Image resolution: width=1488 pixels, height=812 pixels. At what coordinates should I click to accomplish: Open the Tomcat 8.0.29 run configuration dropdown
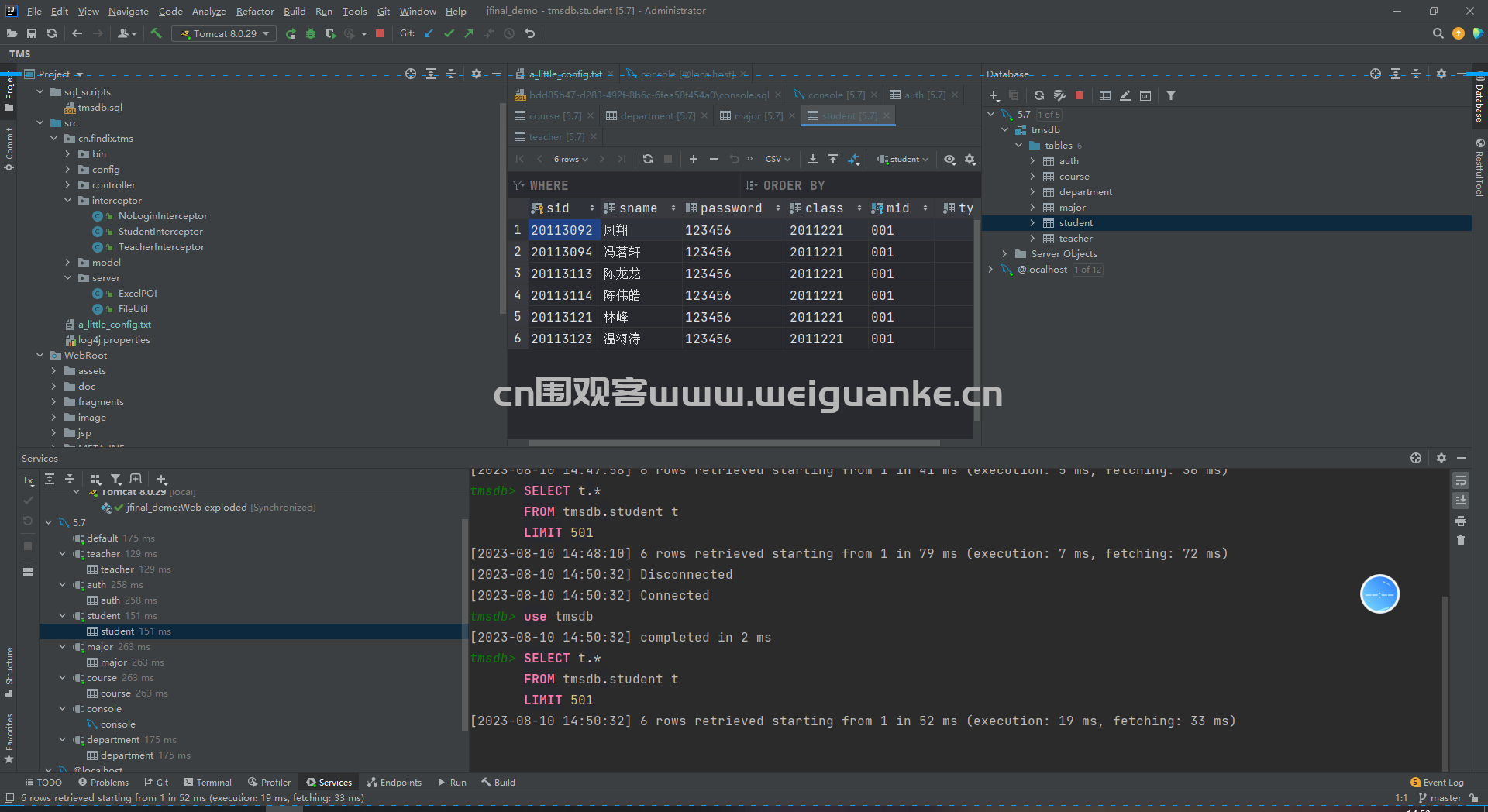224,33
